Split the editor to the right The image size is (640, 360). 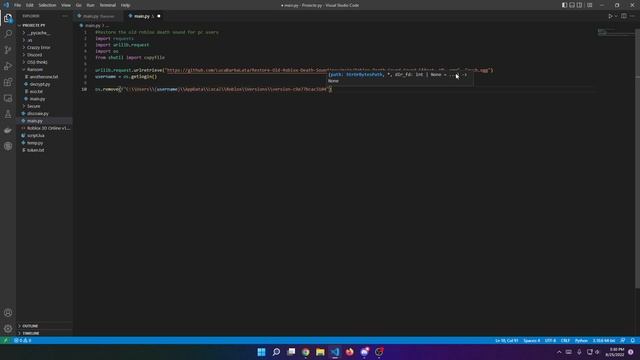[x=624, y=16]
